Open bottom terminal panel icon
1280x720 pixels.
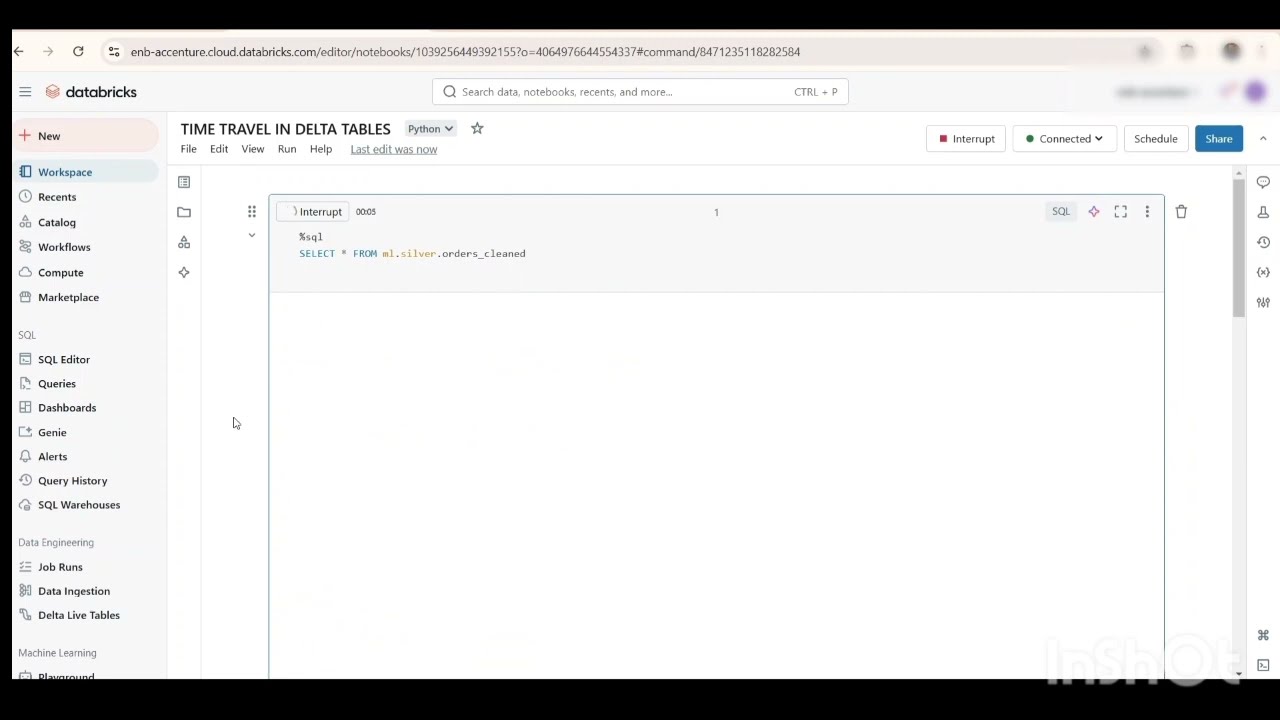pyautogui.click(x=1263, y=665)
